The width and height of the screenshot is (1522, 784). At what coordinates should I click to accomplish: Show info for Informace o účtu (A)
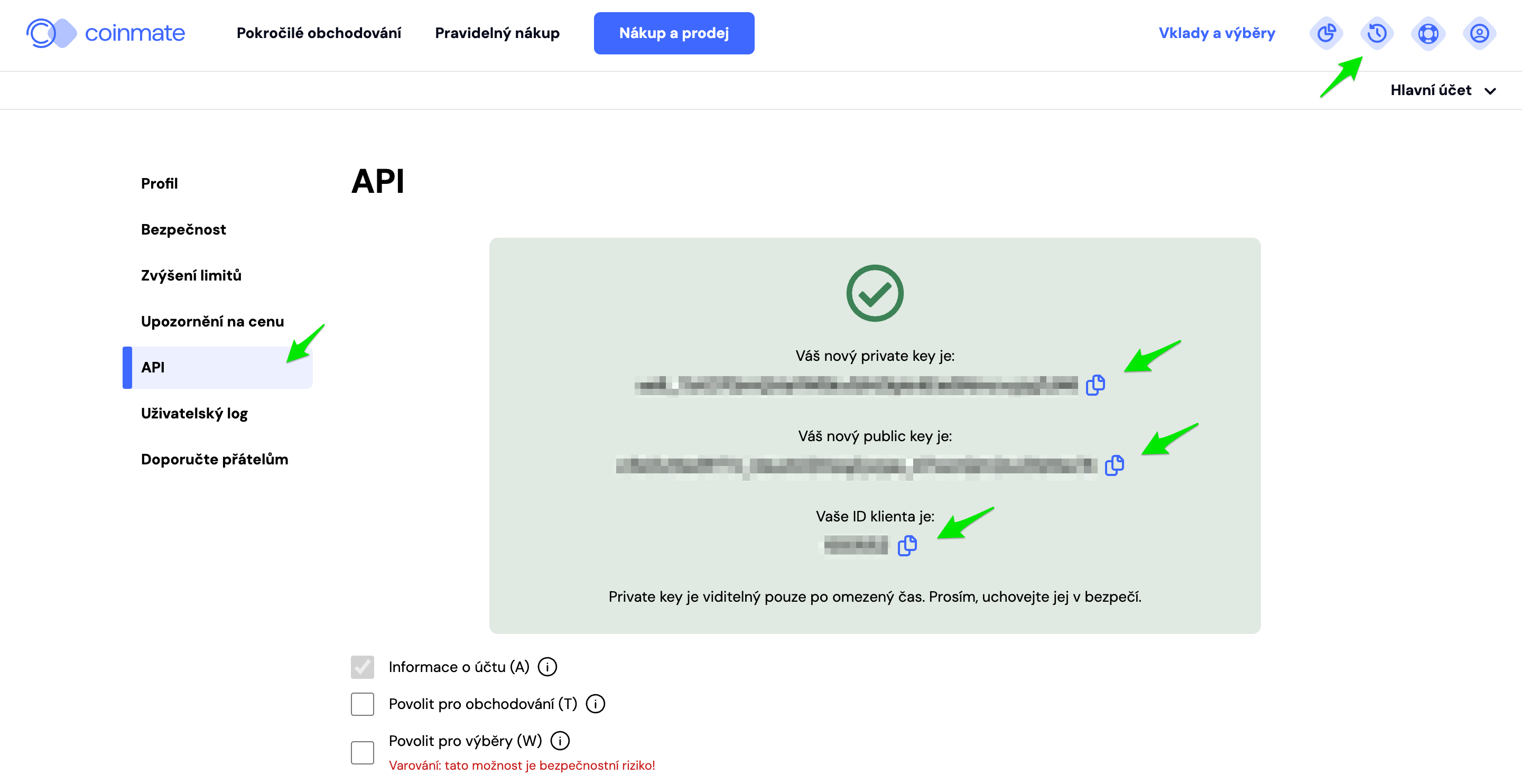point(547,666)
